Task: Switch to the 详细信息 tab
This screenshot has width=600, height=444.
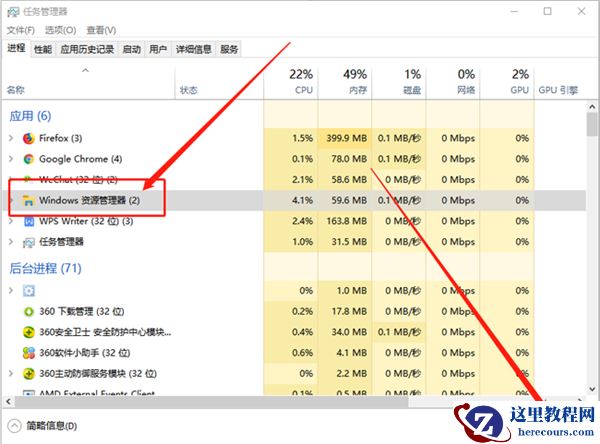Action: [194, 49]
